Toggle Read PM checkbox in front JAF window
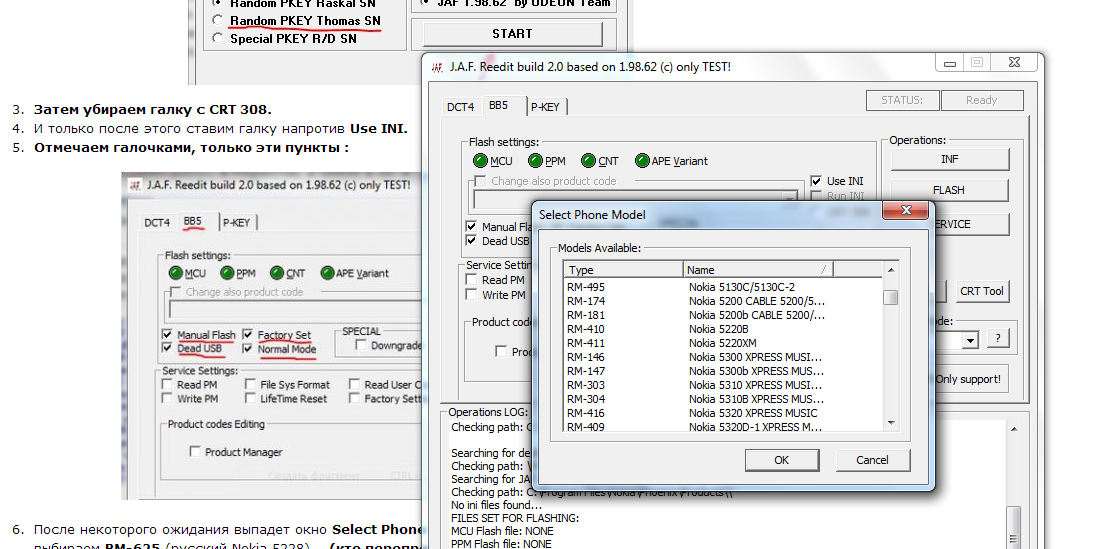Screen dimensions: 1114x549 tap(471, 280)
